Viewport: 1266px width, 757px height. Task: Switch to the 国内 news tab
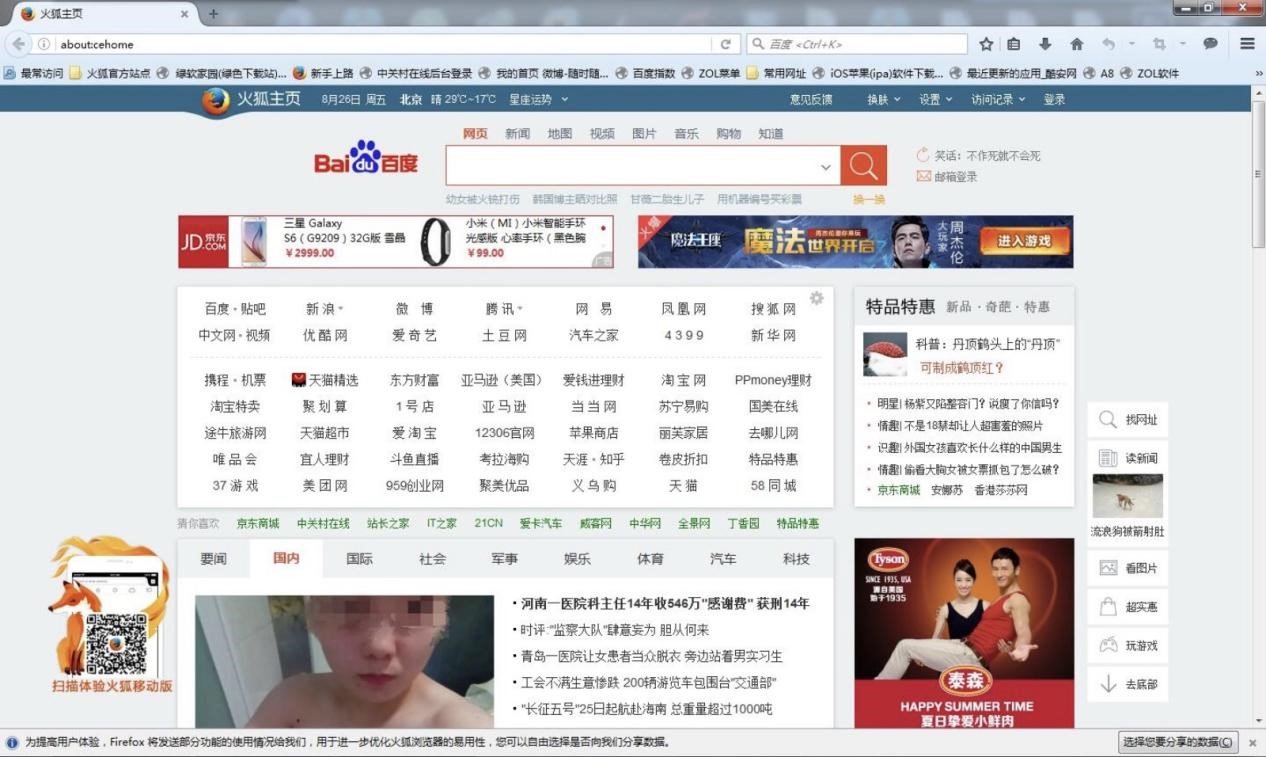coord(286,559)
